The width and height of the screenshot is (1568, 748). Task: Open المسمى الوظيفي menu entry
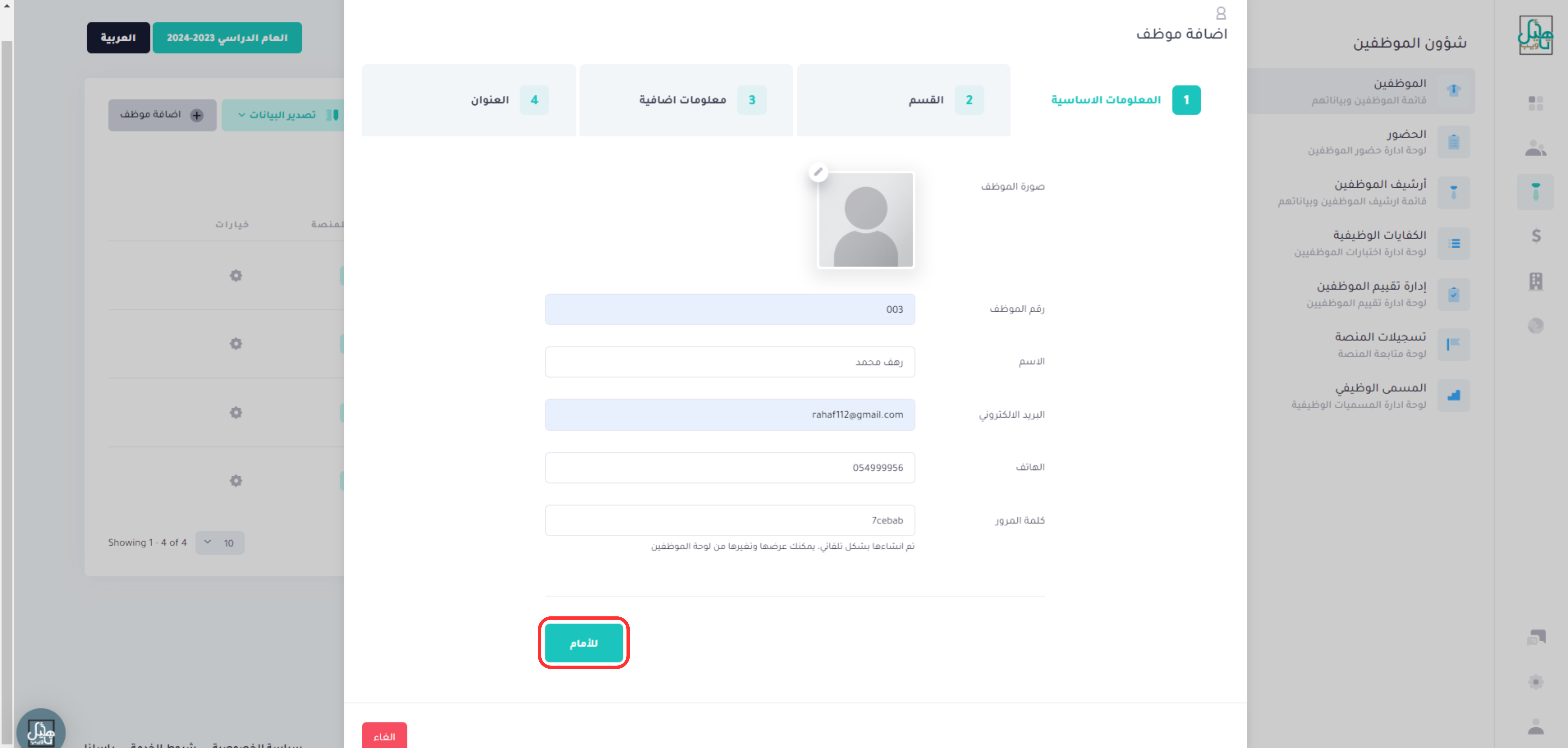(x=1361, y=396)
